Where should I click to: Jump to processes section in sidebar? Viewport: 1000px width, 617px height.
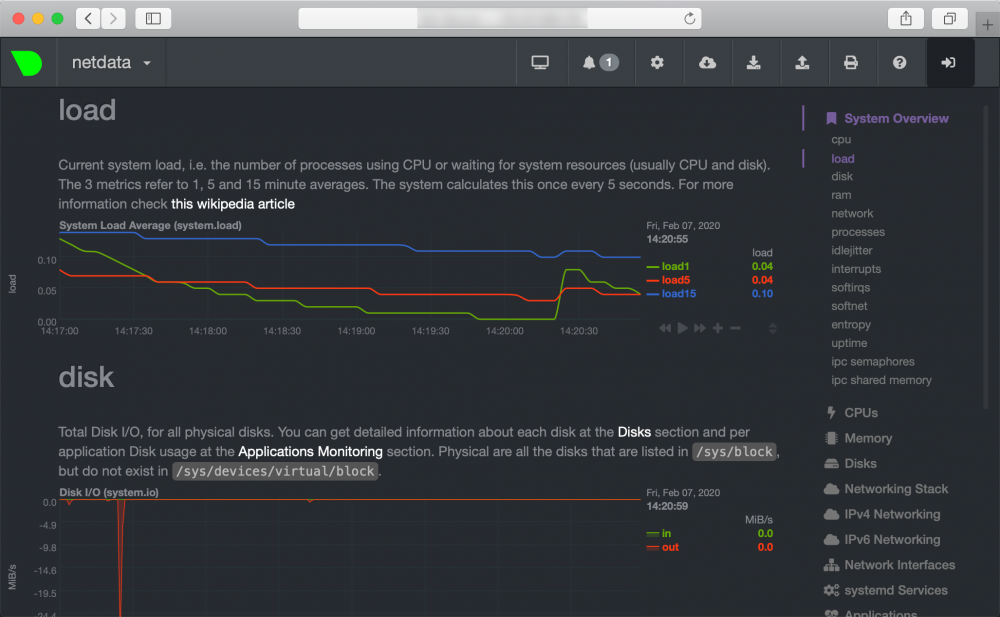858,232
